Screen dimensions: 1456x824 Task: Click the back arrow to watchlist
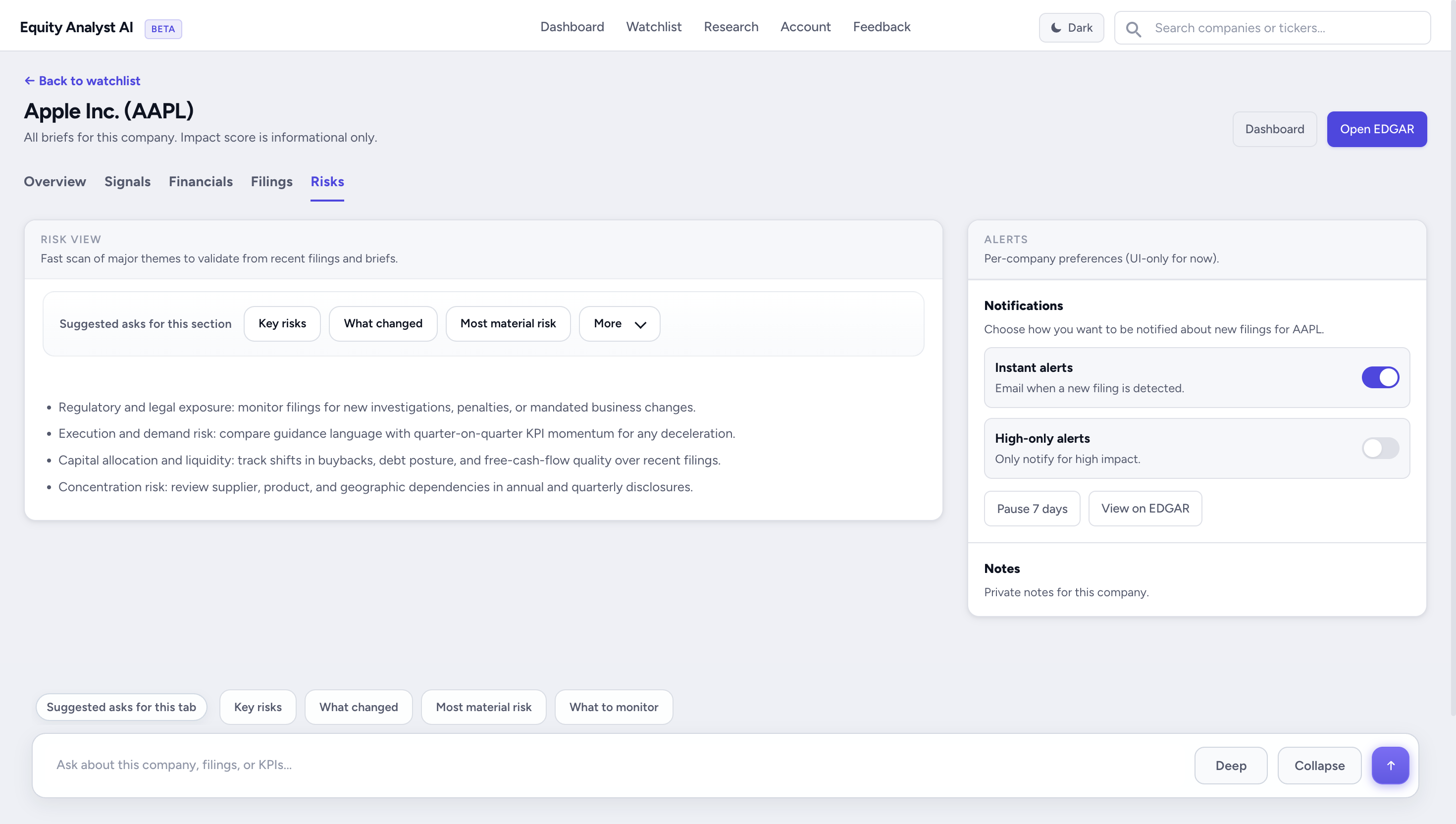(29, 81)
